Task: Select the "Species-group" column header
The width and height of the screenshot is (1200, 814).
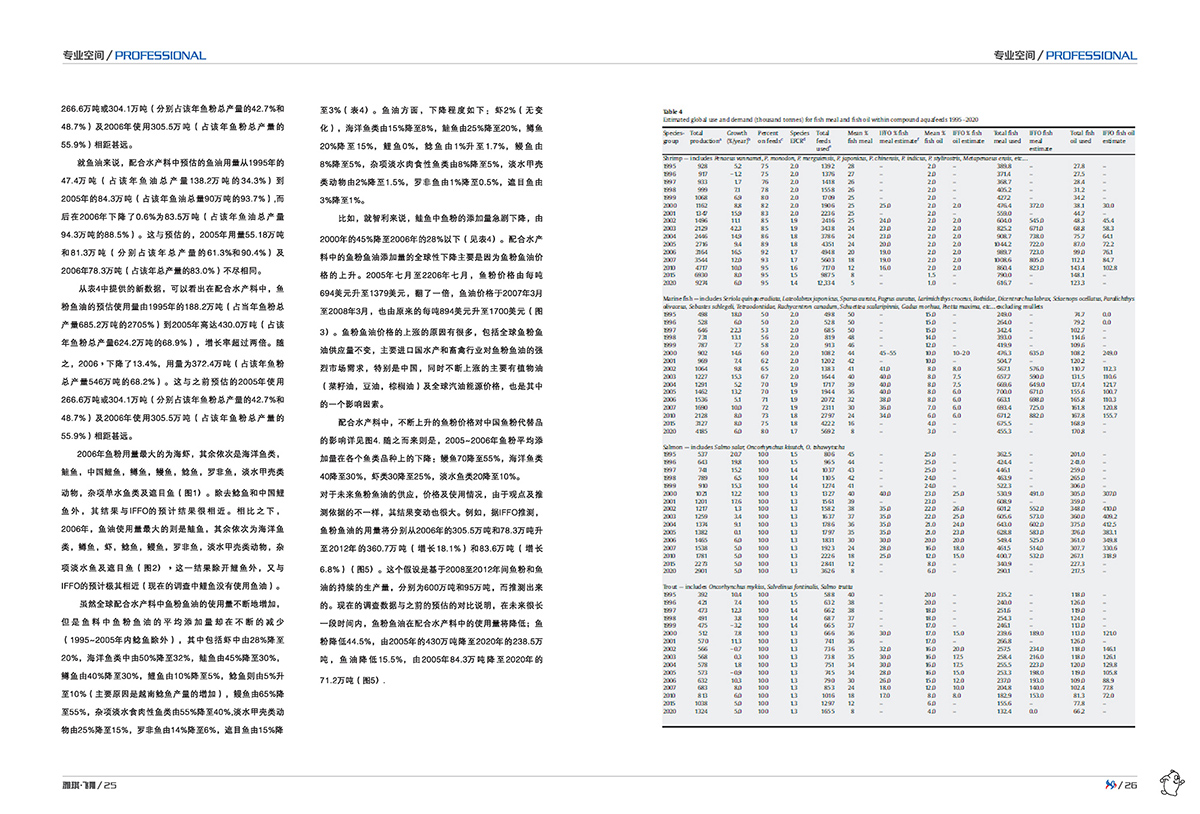Action: pyautogui.click(x=674, y=137)
